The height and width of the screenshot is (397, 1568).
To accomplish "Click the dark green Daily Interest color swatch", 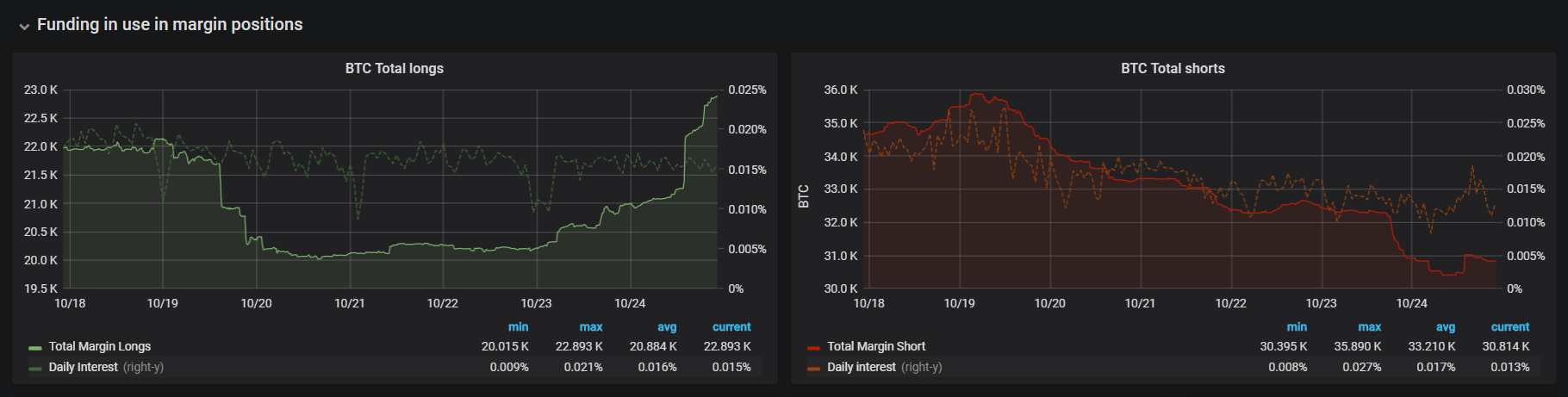I will point(35,368).
